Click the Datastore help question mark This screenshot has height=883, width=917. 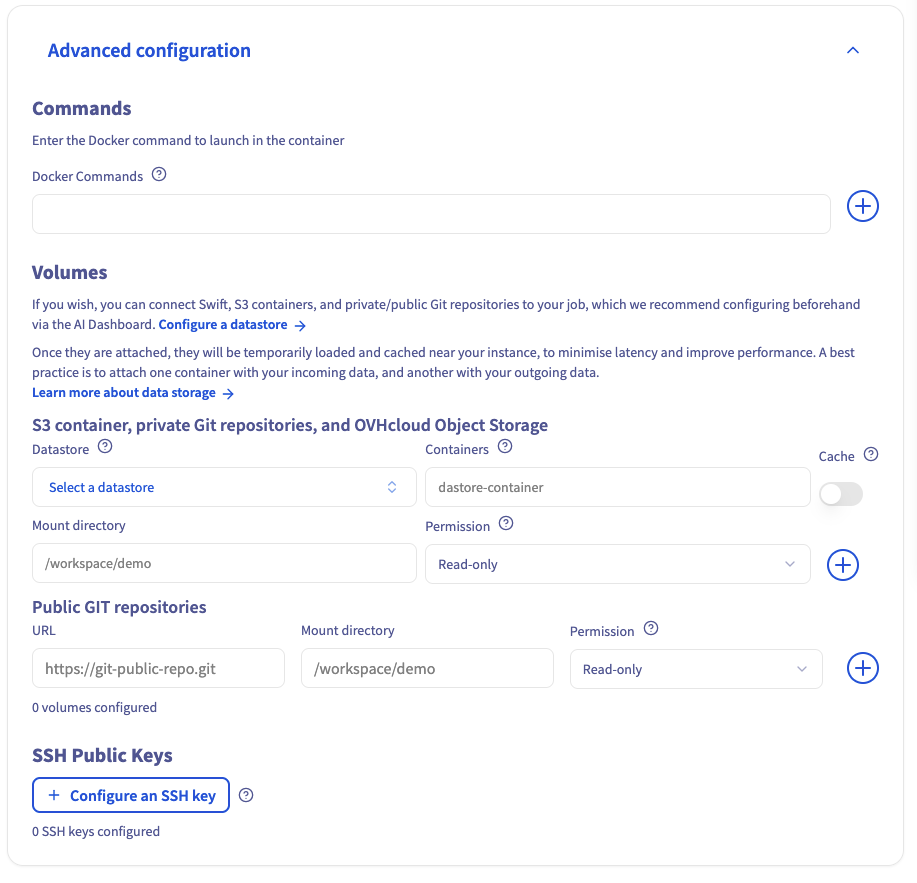click(x=106, y=447)
